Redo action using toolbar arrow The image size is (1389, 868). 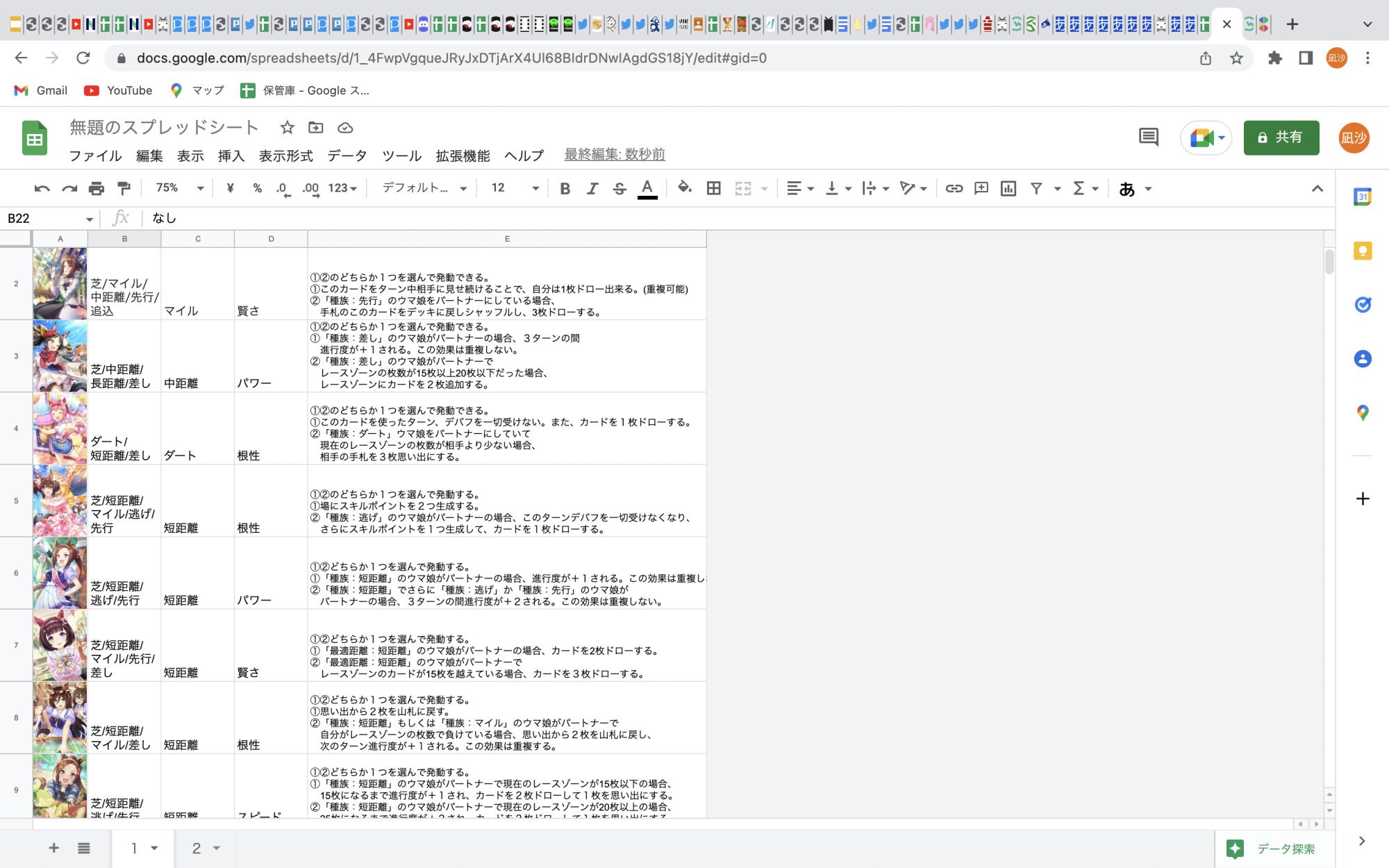click(x=69, y=188)
